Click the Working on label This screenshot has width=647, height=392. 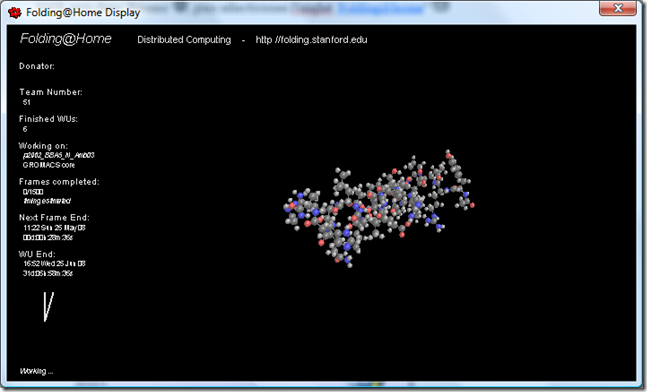(43, 146)
